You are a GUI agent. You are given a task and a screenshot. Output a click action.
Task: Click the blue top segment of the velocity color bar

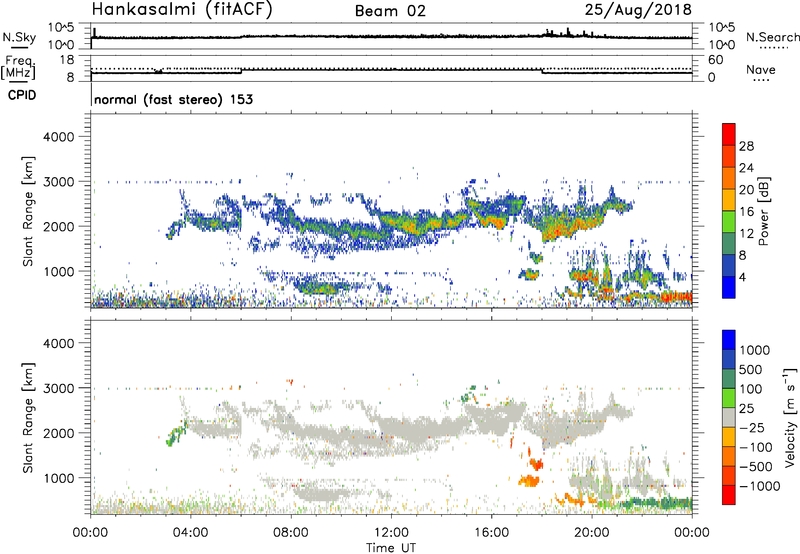729,340
